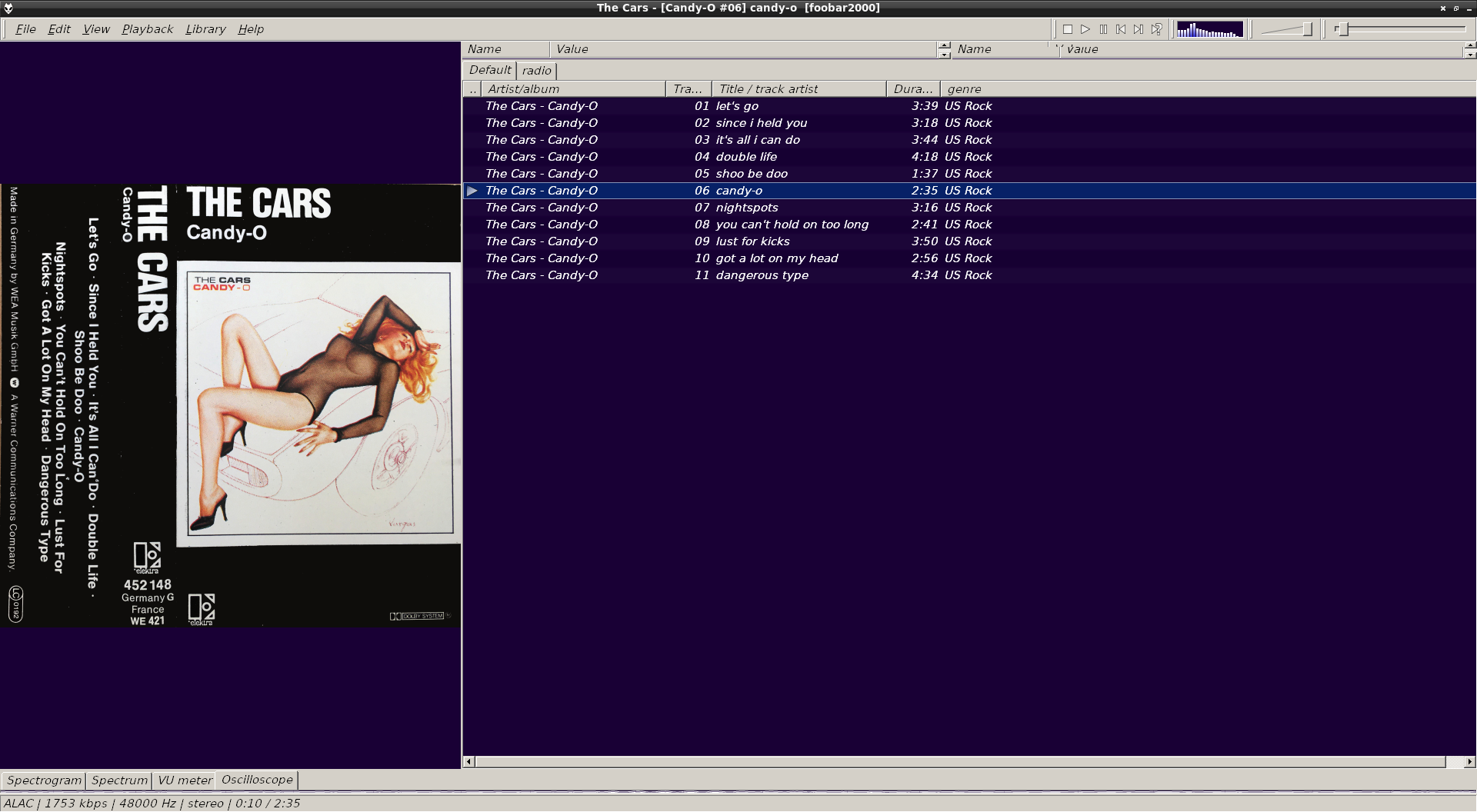
Task: Select track 09 lust for kicks
Action: click(969, 241)
